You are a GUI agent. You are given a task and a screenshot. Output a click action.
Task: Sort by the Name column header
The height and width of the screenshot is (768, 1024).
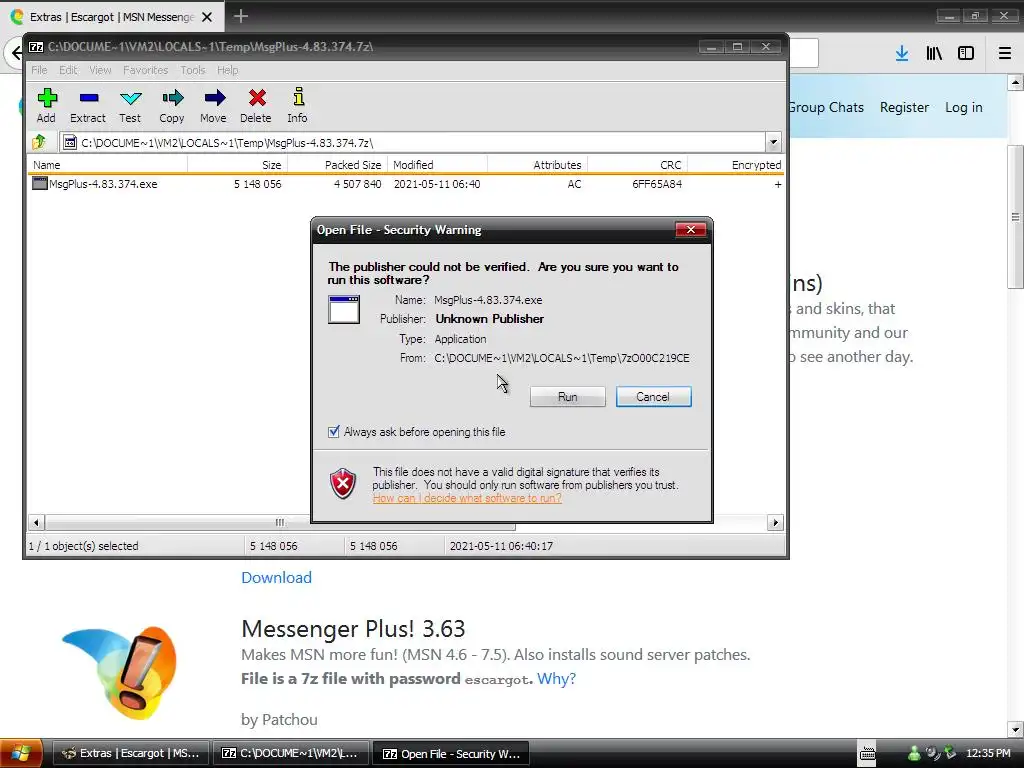coord(108,165)
